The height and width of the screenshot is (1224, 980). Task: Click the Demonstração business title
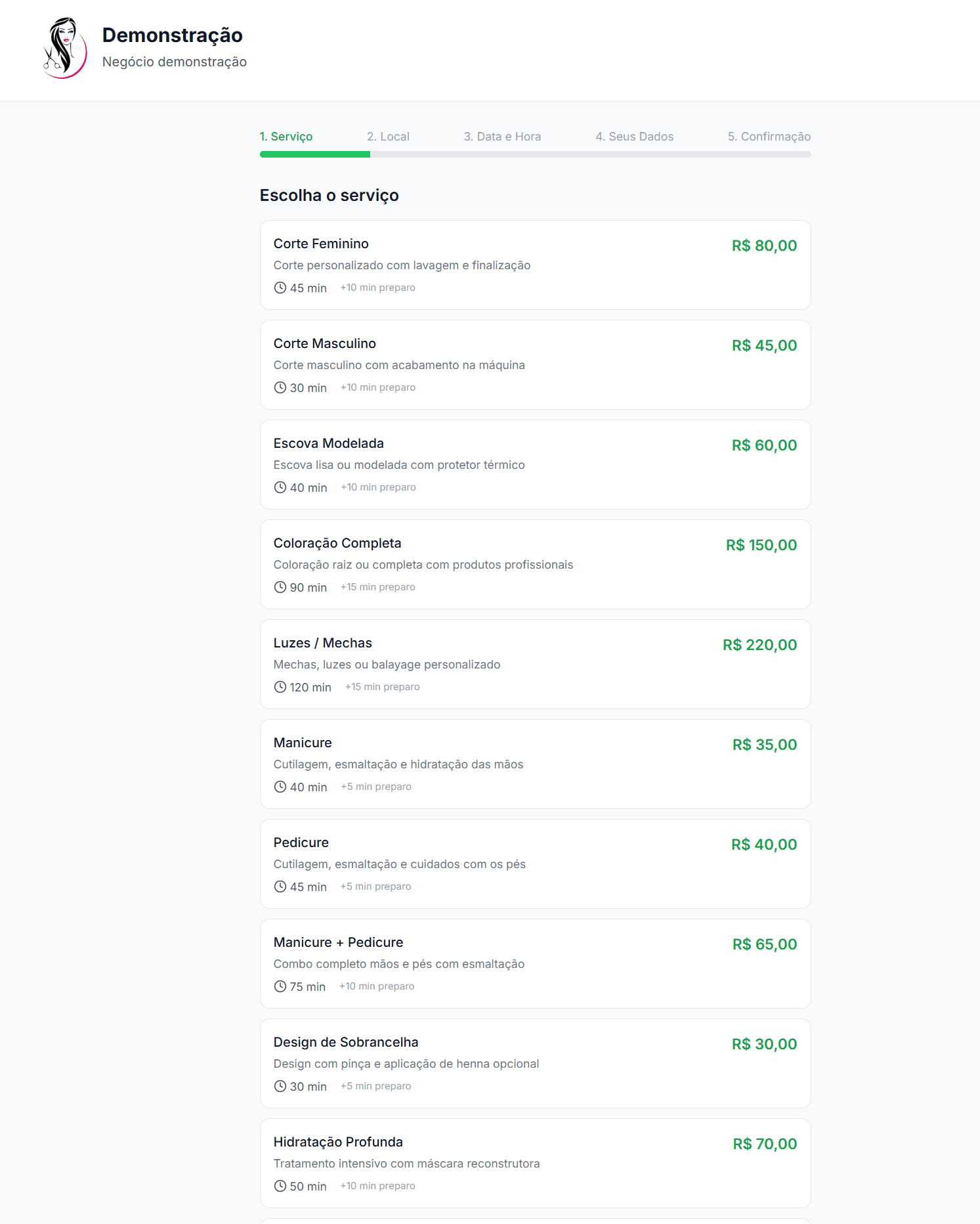pyautogui.click(x=172, y=35)
